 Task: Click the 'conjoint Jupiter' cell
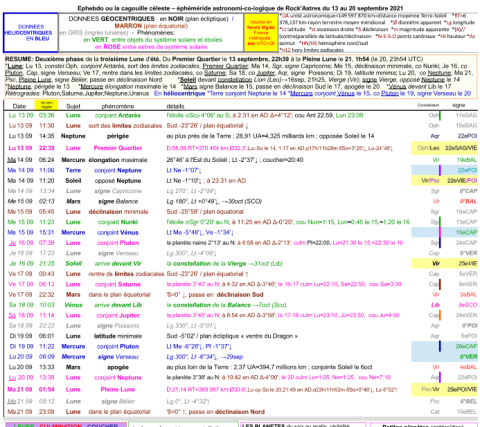118,315
